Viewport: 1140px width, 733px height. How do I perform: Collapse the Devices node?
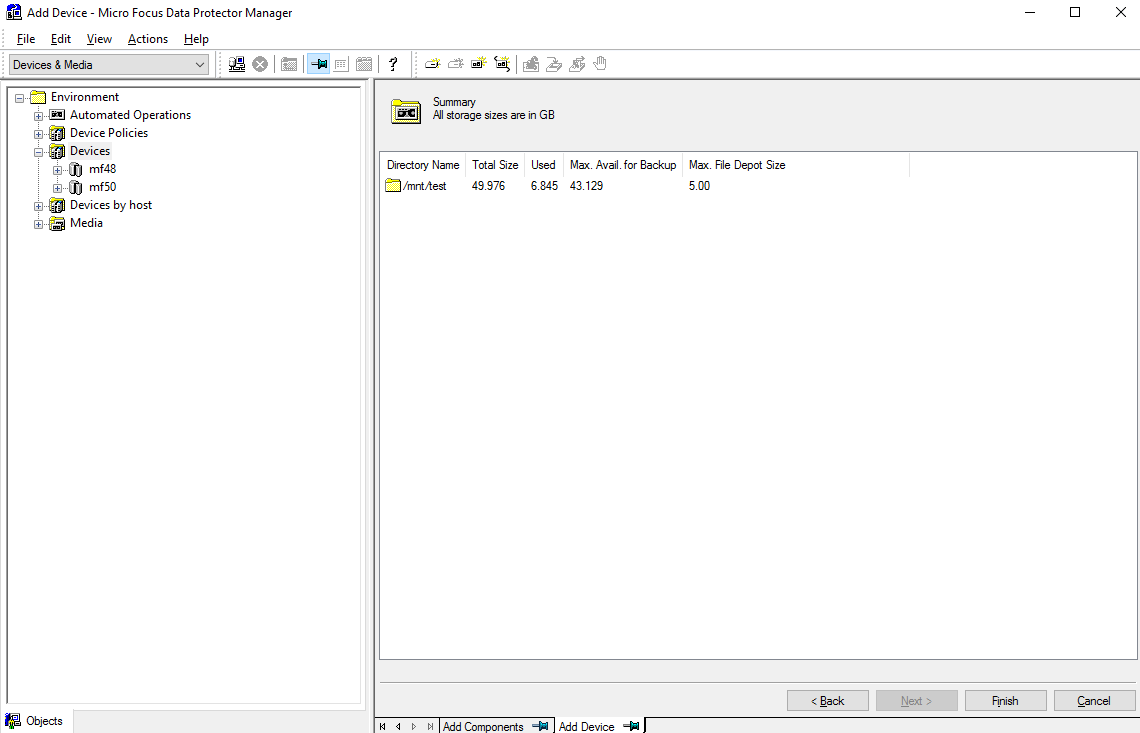point(39,152)
